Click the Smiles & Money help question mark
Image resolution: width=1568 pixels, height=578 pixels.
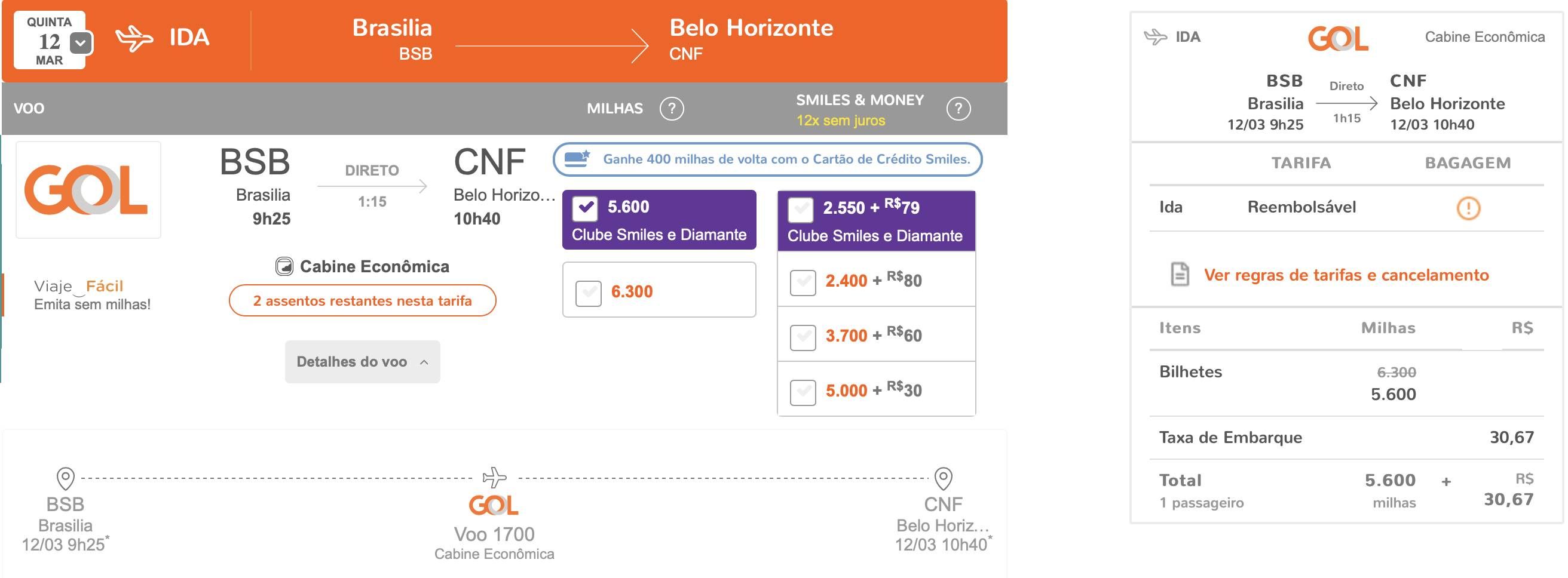point(958,109)
